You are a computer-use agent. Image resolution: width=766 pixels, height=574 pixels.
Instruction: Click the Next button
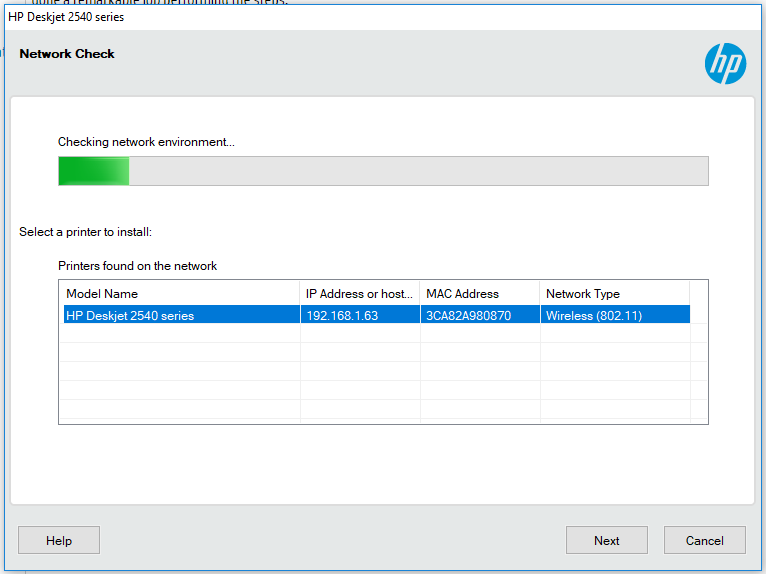pos(607,540)
